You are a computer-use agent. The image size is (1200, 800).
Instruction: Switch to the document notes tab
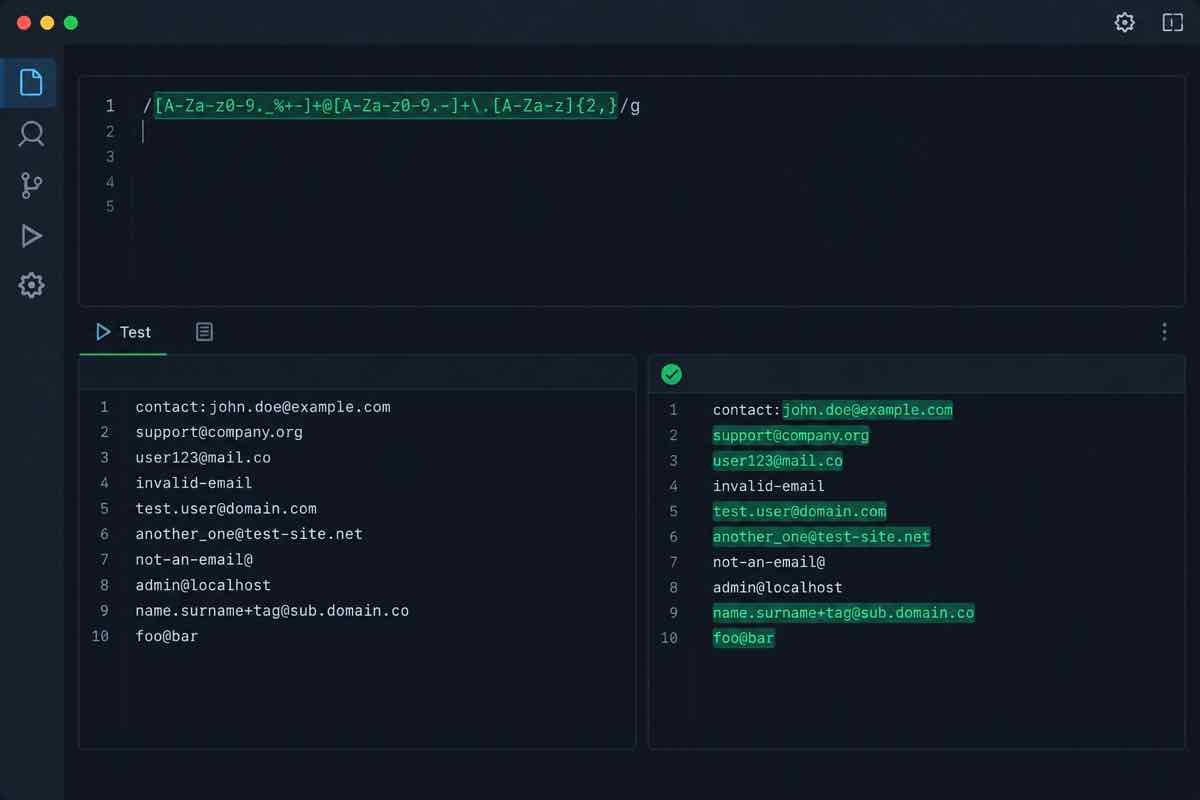click(x=204, y=332)
